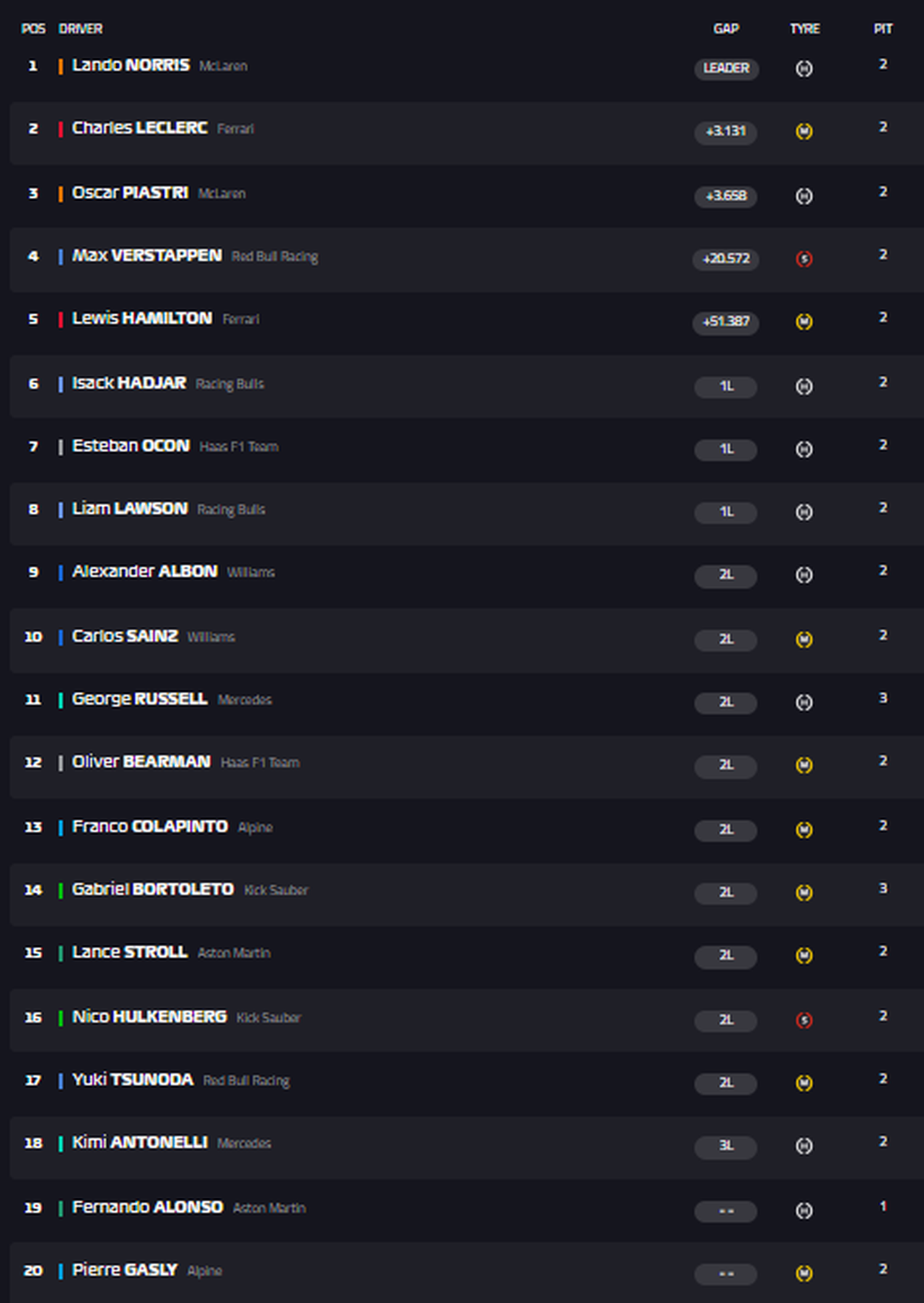Click the orange McLaren color bar beside Norris
This screenshot has height=1303, width=924.
click(60, 67)
